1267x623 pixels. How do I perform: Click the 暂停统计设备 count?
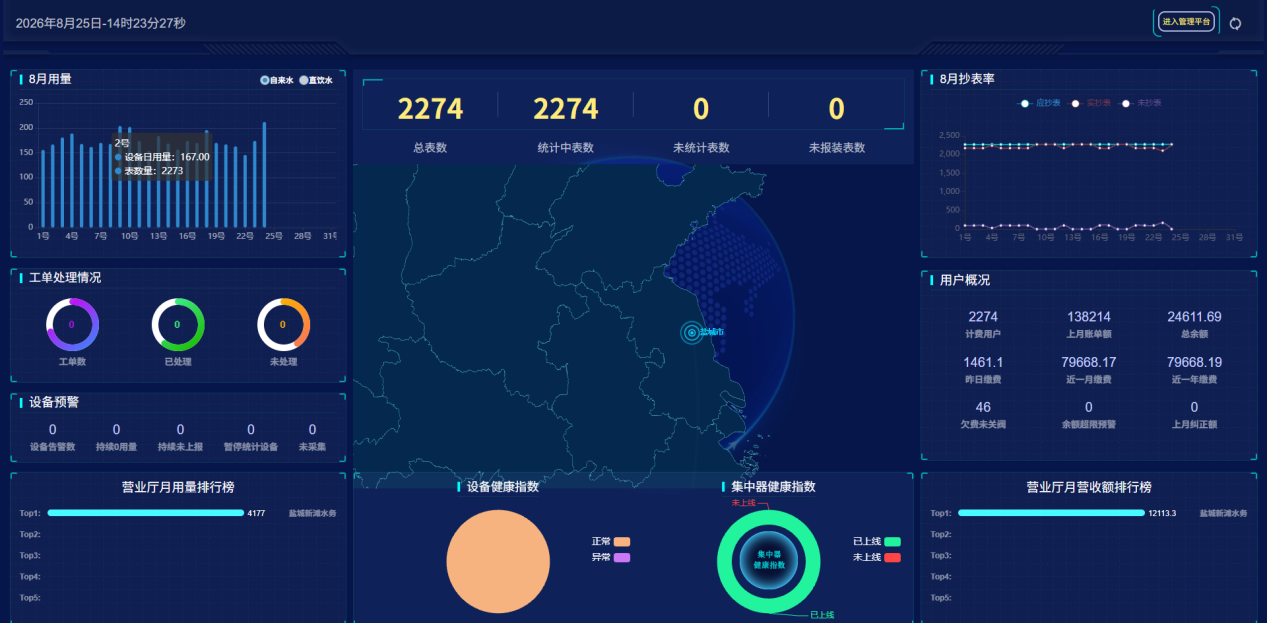pyautogui.click(x=251, y=430)
